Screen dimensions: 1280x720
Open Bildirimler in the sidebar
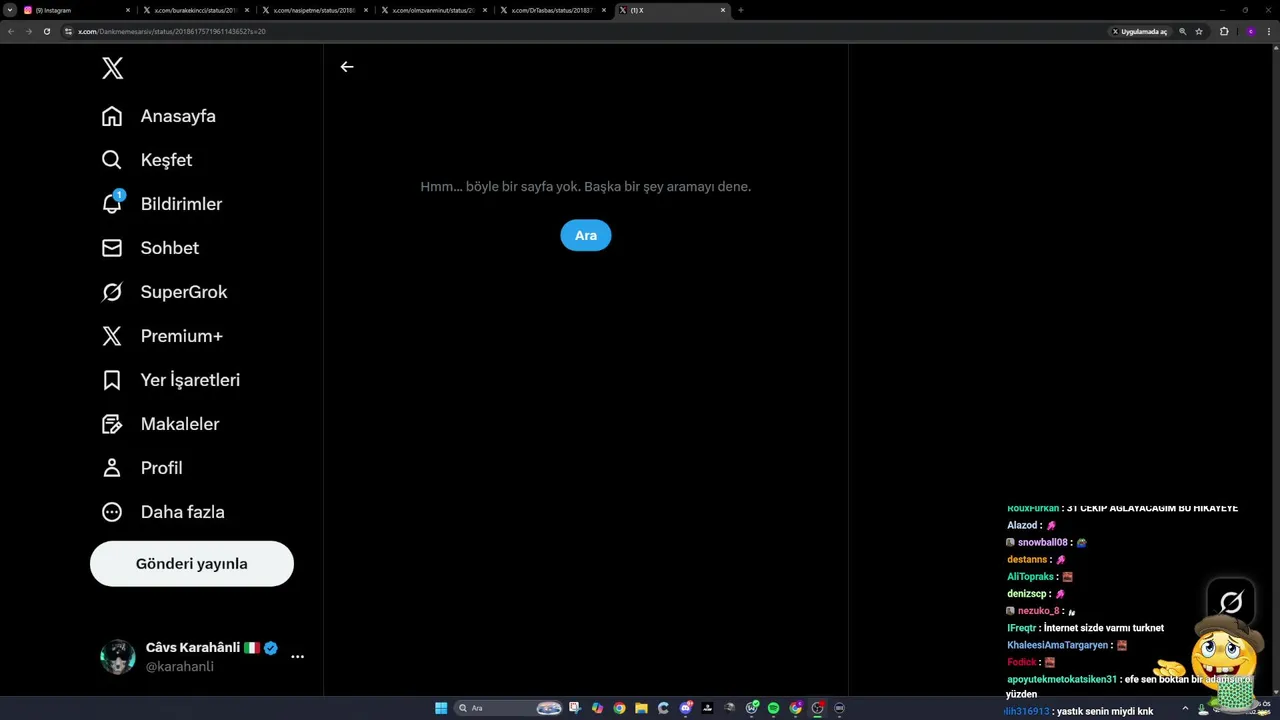pos(162,204)
